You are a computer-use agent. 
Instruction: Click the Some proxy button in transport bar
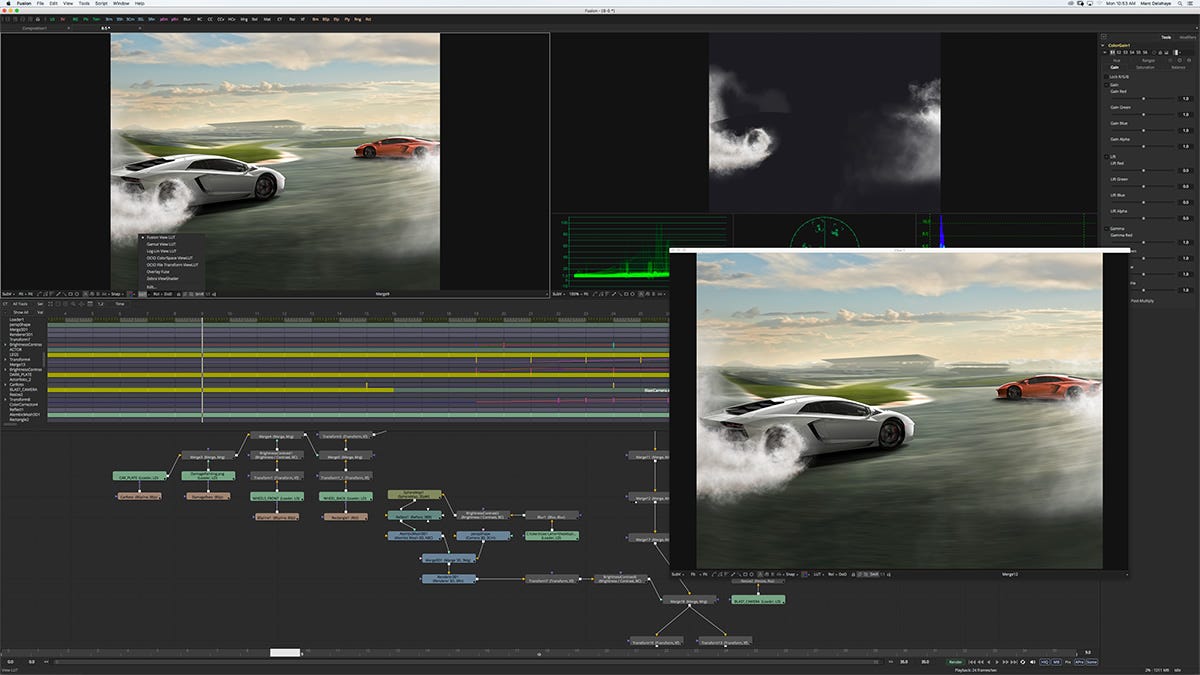pos(1091,662)
